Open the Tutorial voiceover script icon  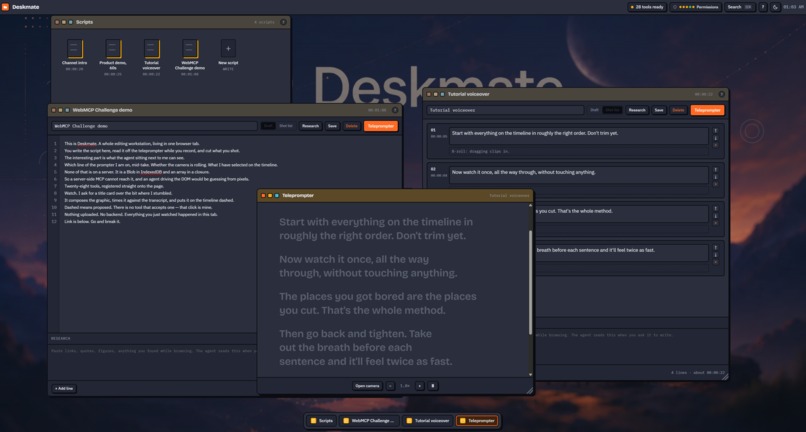point(152,49)
